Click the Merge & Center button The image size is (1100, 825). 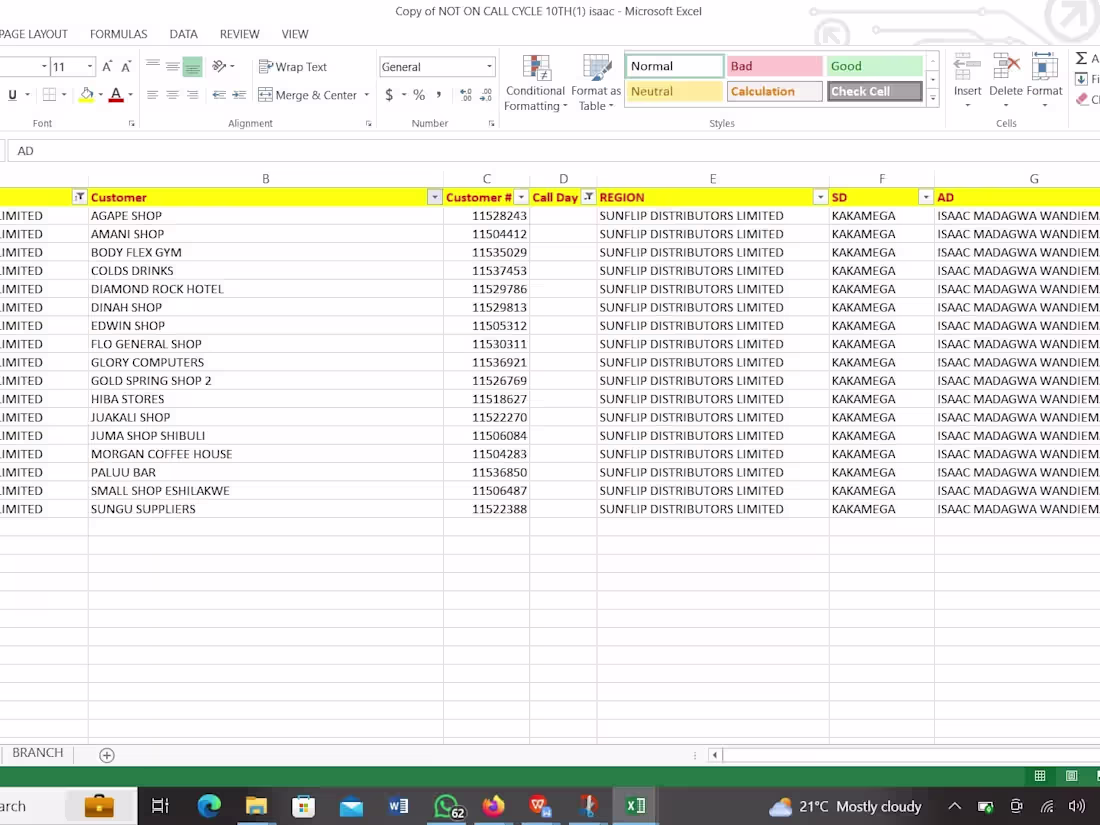pos(307,95)
